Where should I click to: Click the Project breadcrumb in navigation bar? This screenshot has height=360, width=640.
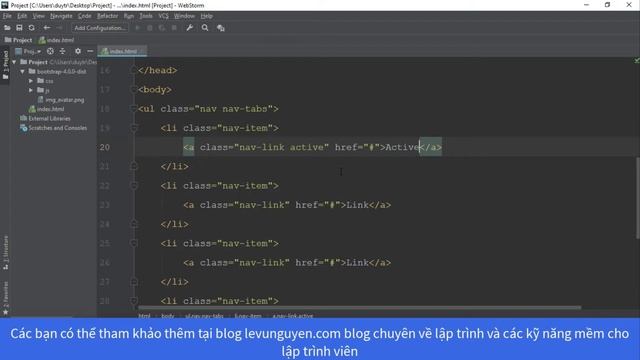pos(18,40)
